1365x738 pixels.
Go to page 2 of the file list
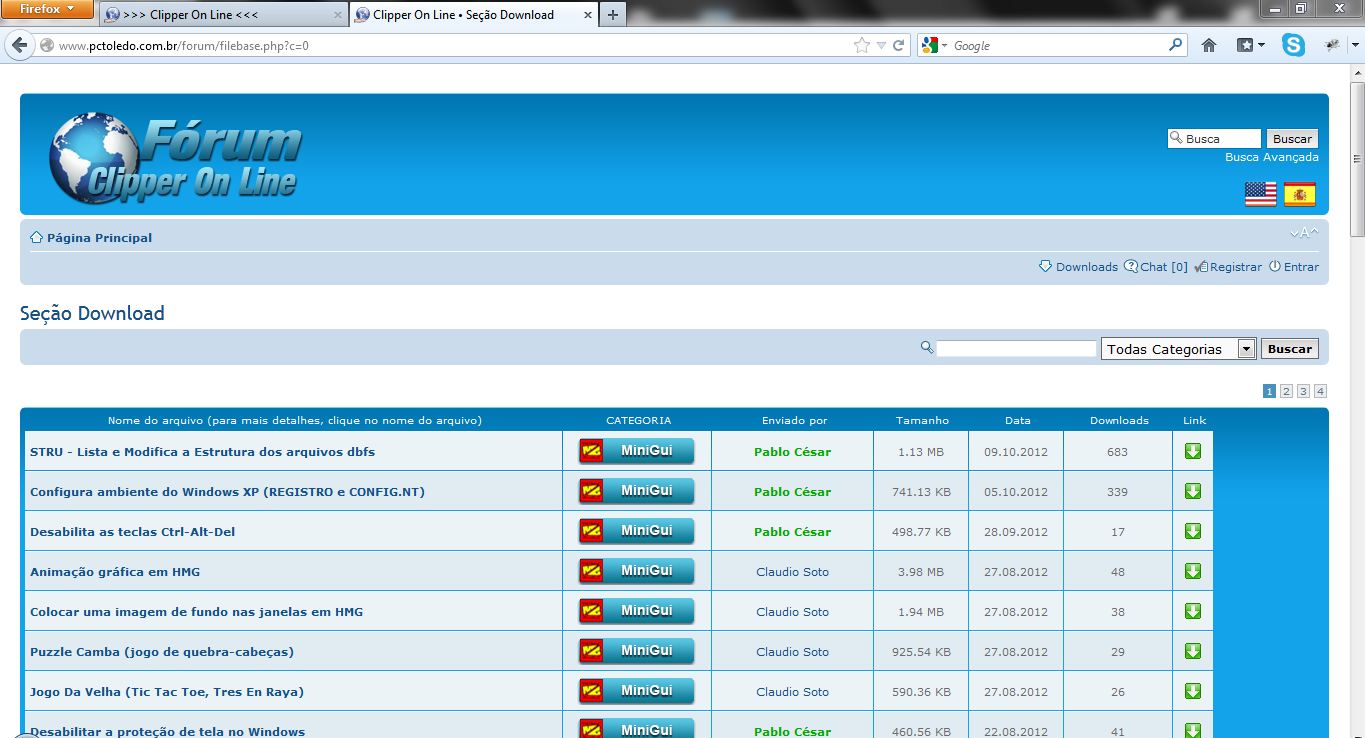click(x=1286, y=391)
